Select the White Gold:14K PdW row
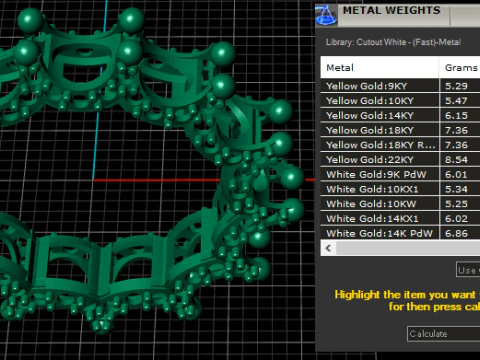The width and height of the screenshot is (480, 360). (400, 233)
